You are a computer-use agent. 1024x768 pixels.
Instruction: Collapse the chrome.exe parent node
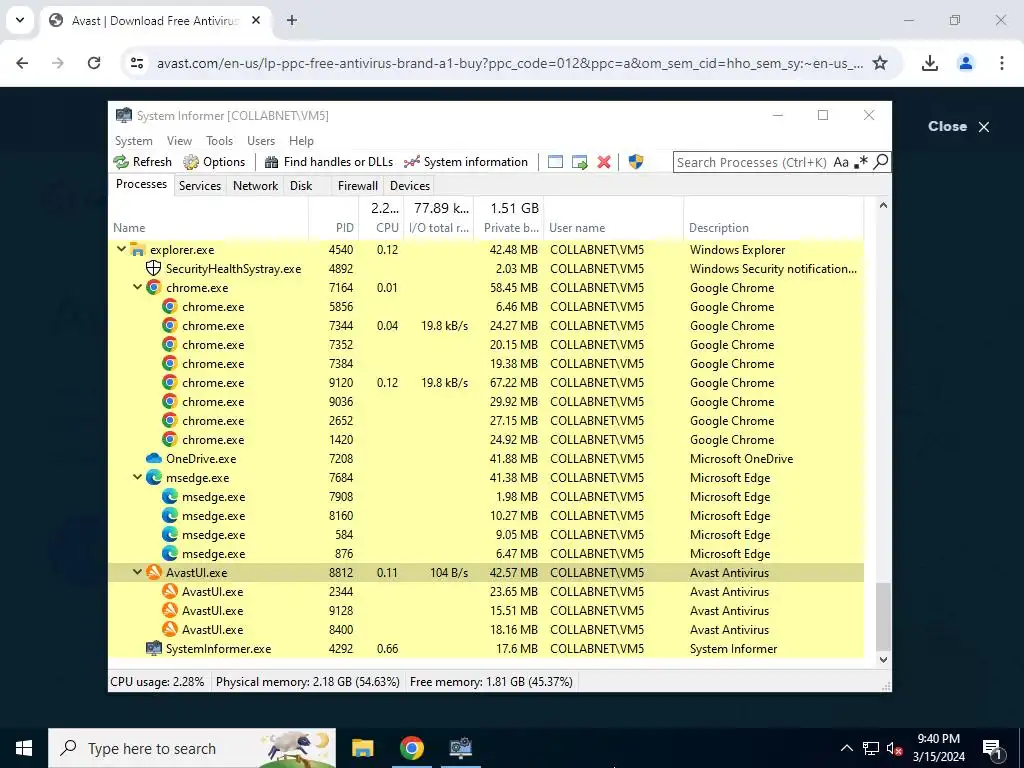coord(137,287)
